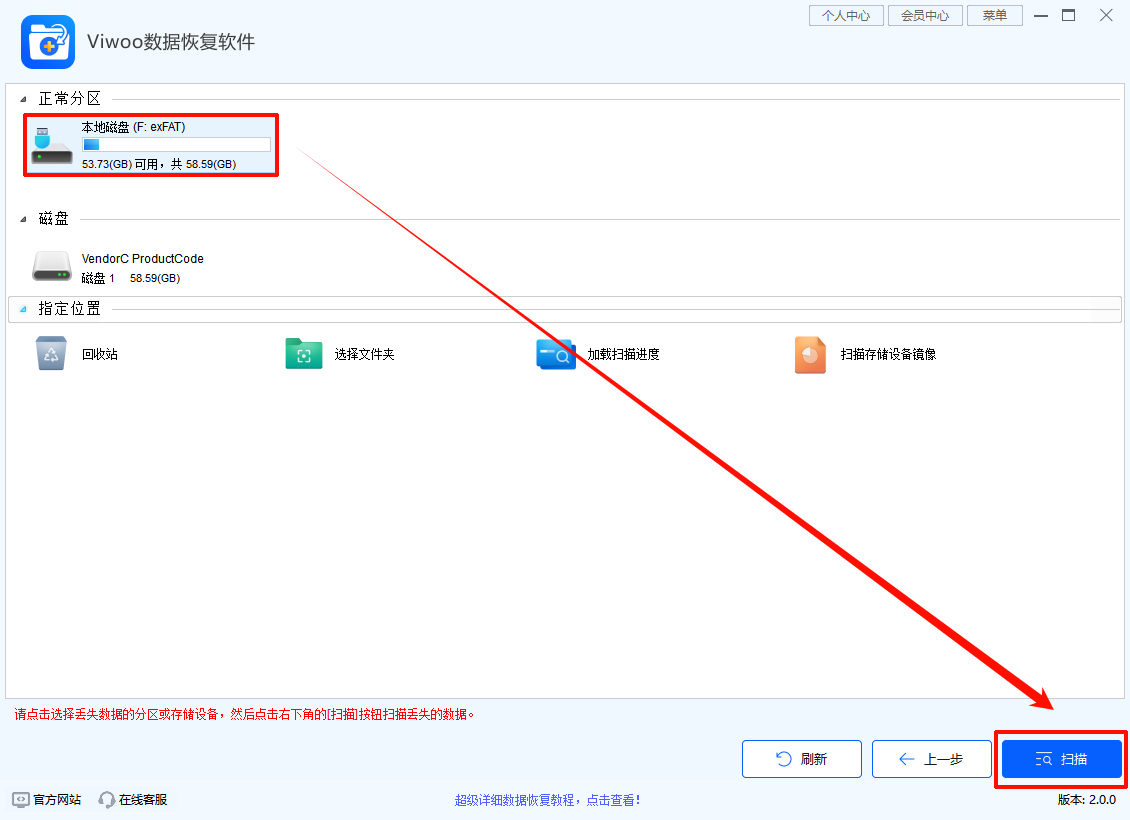Click the Scan Storage Device Image (扫描存储设备镜像) icon
Image resolution: width=1130 pixels, height=820 pixels.
(x=810, y=354)
